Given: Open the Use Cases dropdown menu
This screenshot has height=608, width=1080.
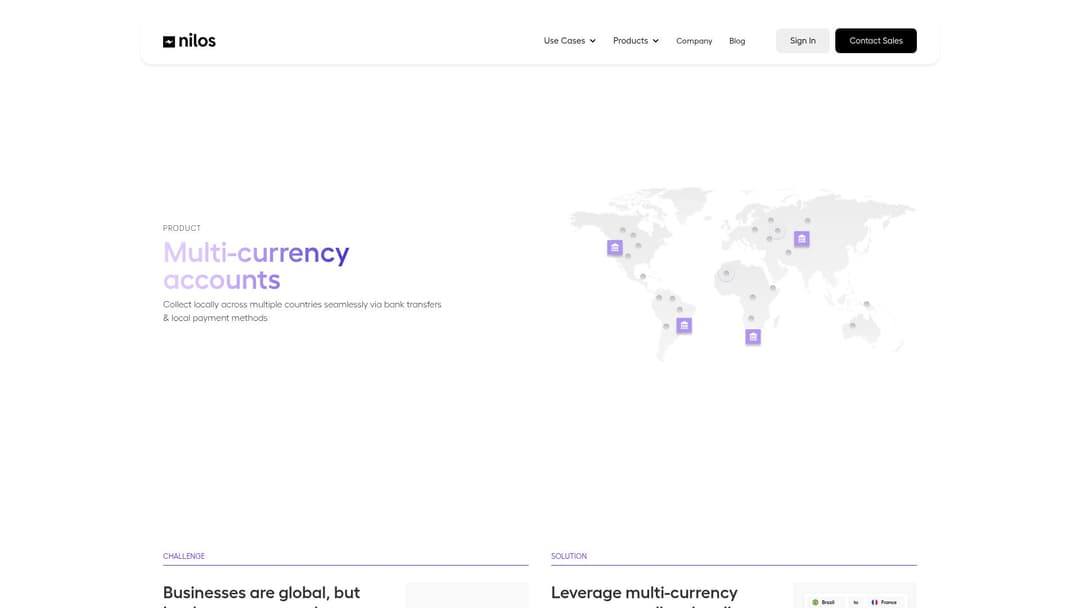Looking at the screenshot, I should pyautogui.click(x=570, y=41).
